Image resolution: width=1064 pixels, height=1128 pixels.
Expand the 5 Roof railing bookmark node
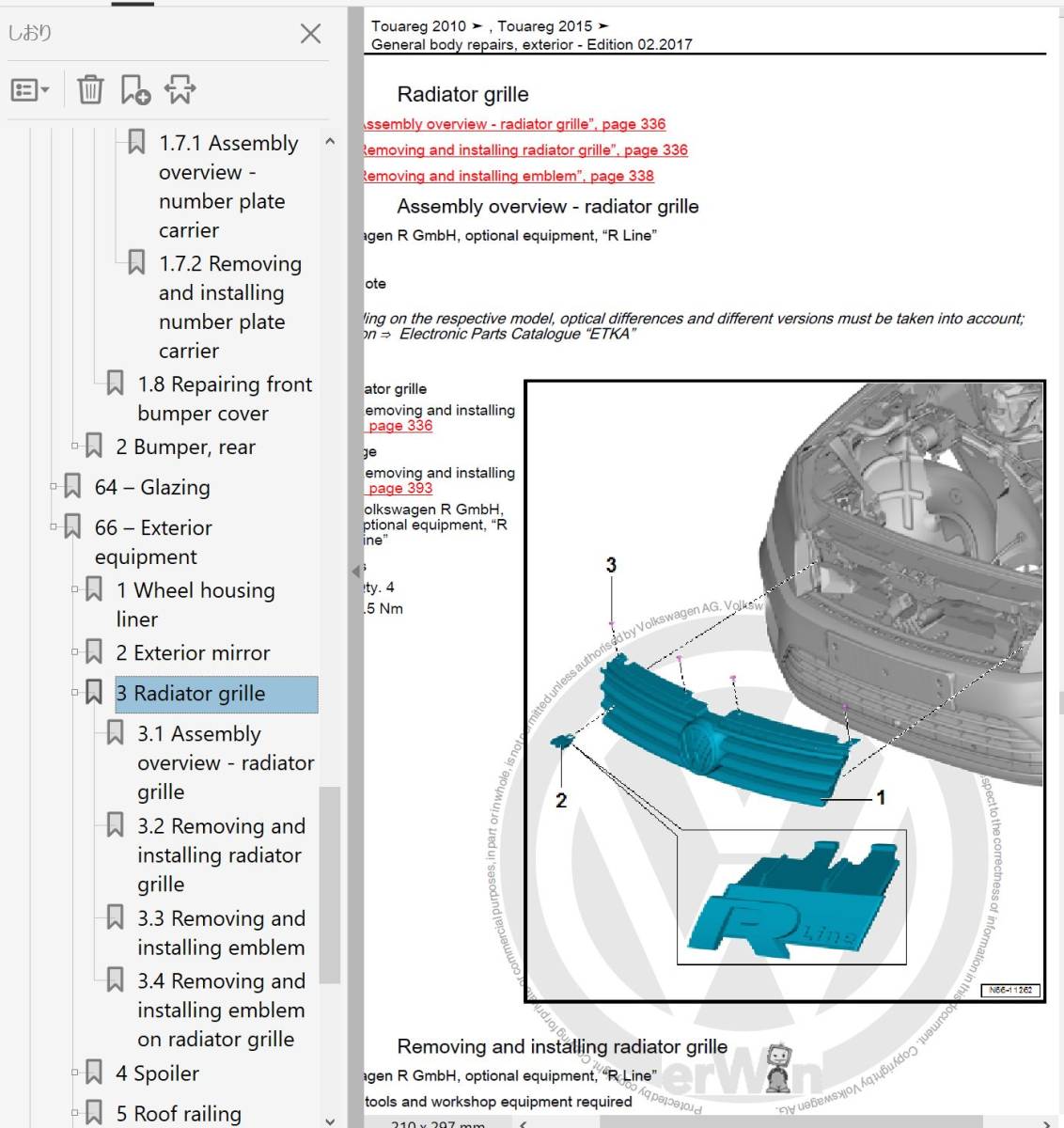point(74,1113)
